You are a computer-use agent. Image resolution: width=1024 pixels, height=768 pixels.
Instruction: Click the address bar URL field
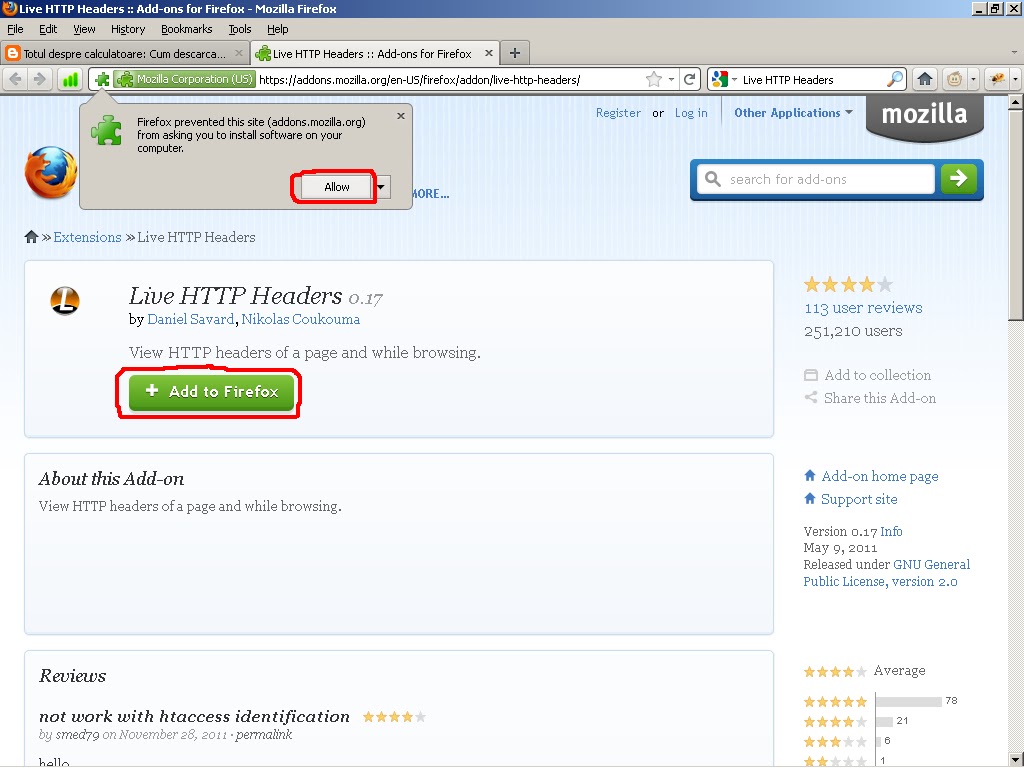click(449, 80)
